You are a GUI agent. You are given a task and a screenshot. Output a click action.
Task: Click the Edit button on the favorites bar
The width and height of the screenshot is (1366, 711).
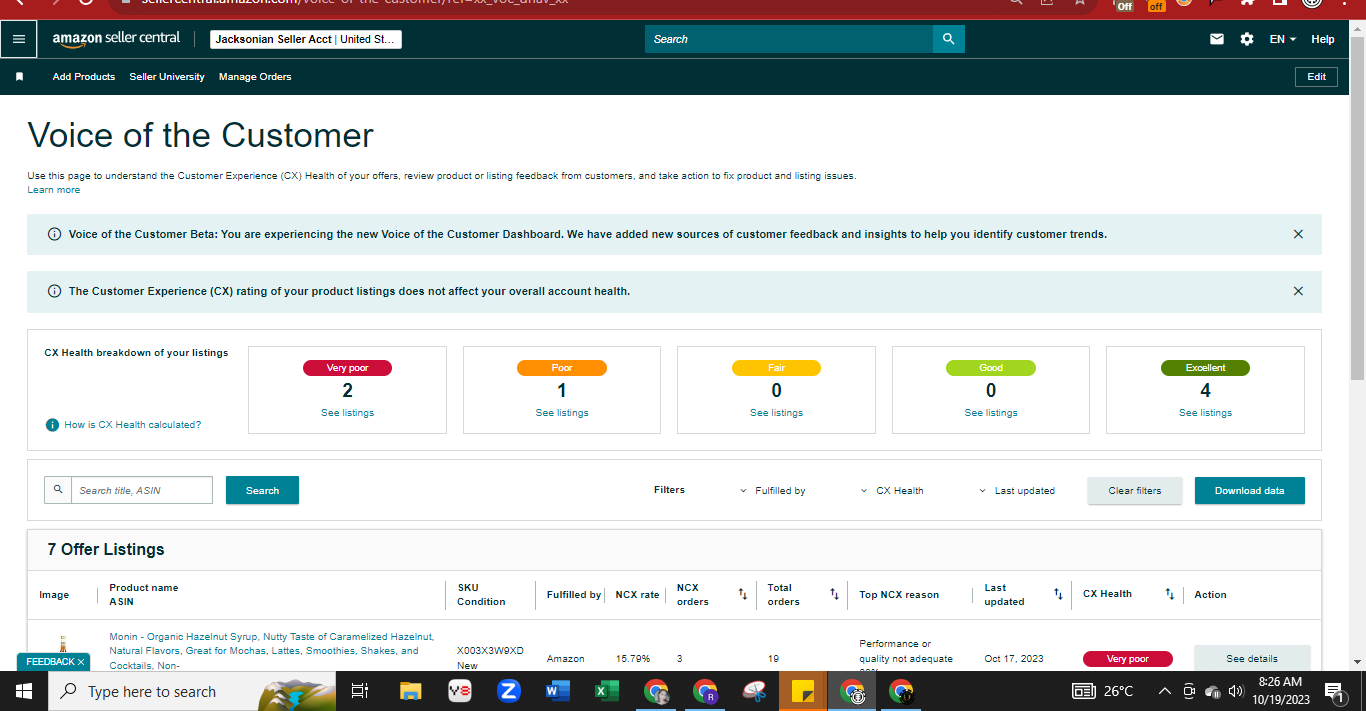click(1317, 77)
